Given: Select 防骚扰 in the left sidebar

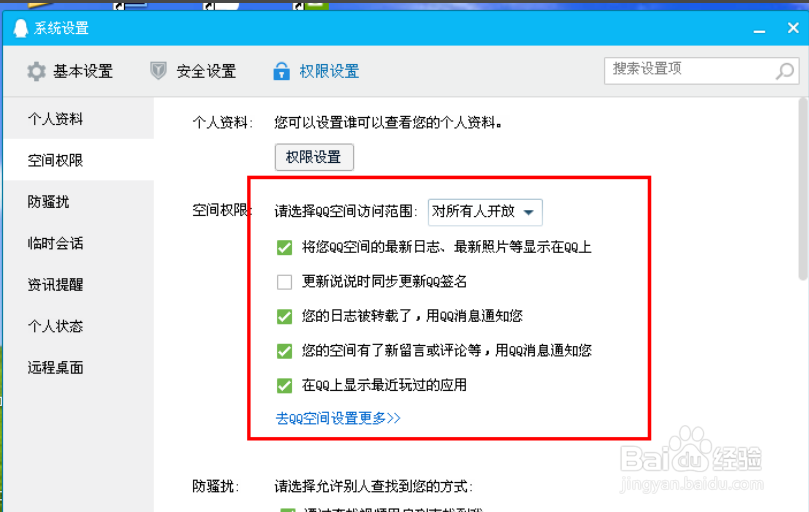Looking at the screenshot, I should pyautogui.click(x=48, y=202).
